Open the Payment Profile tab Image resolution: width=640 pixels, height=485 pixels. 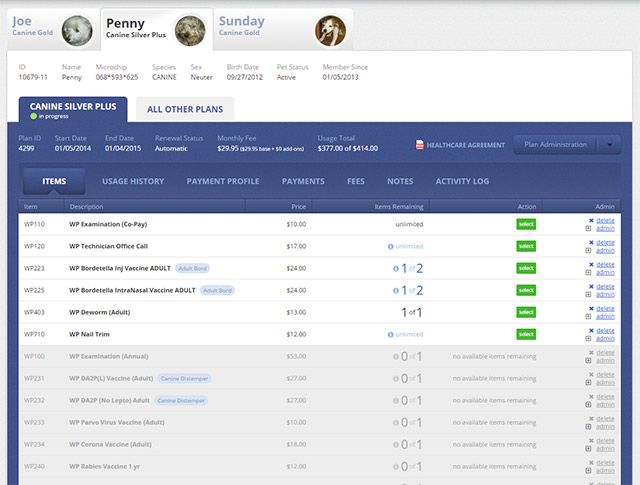point(223,181)
